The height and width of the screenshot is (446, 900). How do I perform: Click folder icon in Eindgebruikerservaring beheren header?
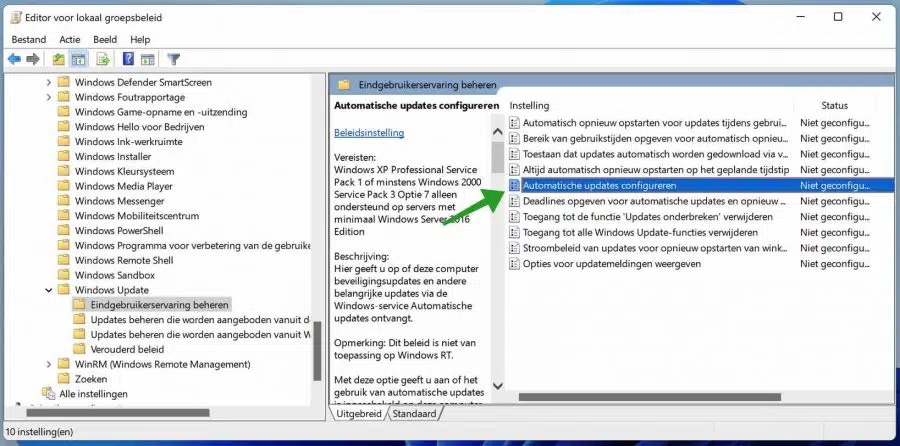coord(344,85)
